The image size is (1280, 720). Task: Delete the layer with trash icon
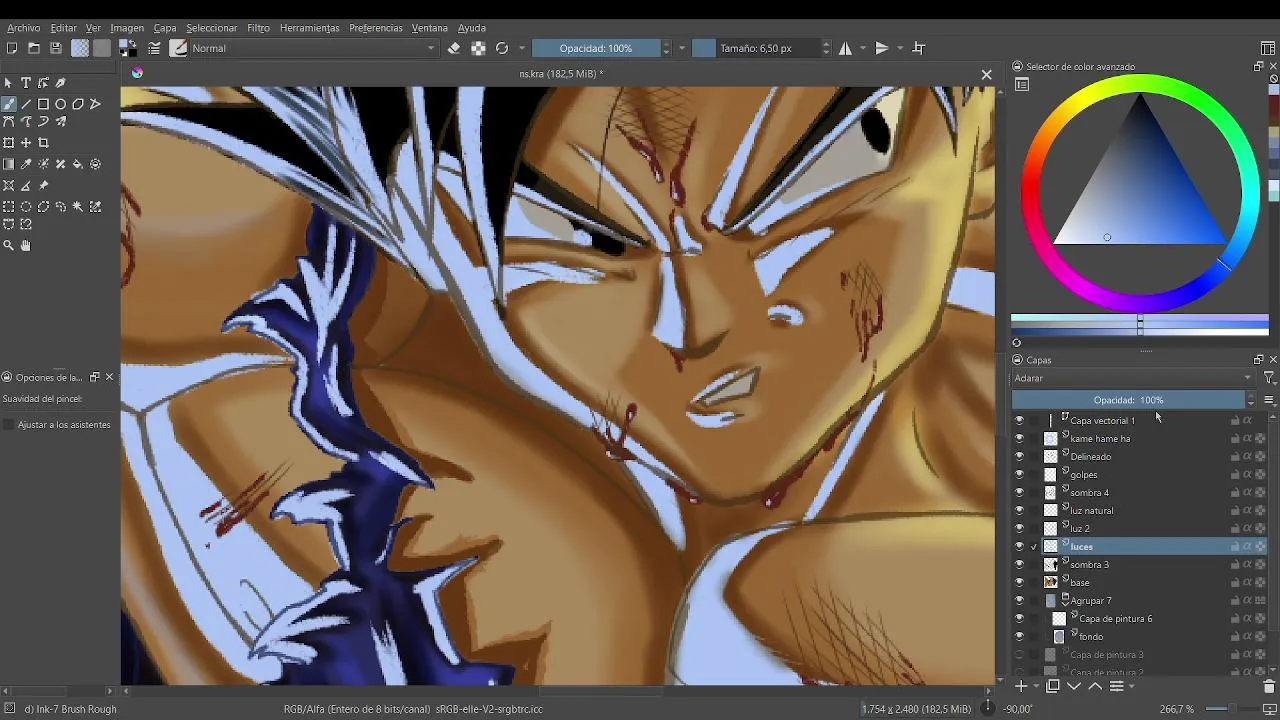(1269, 686)
